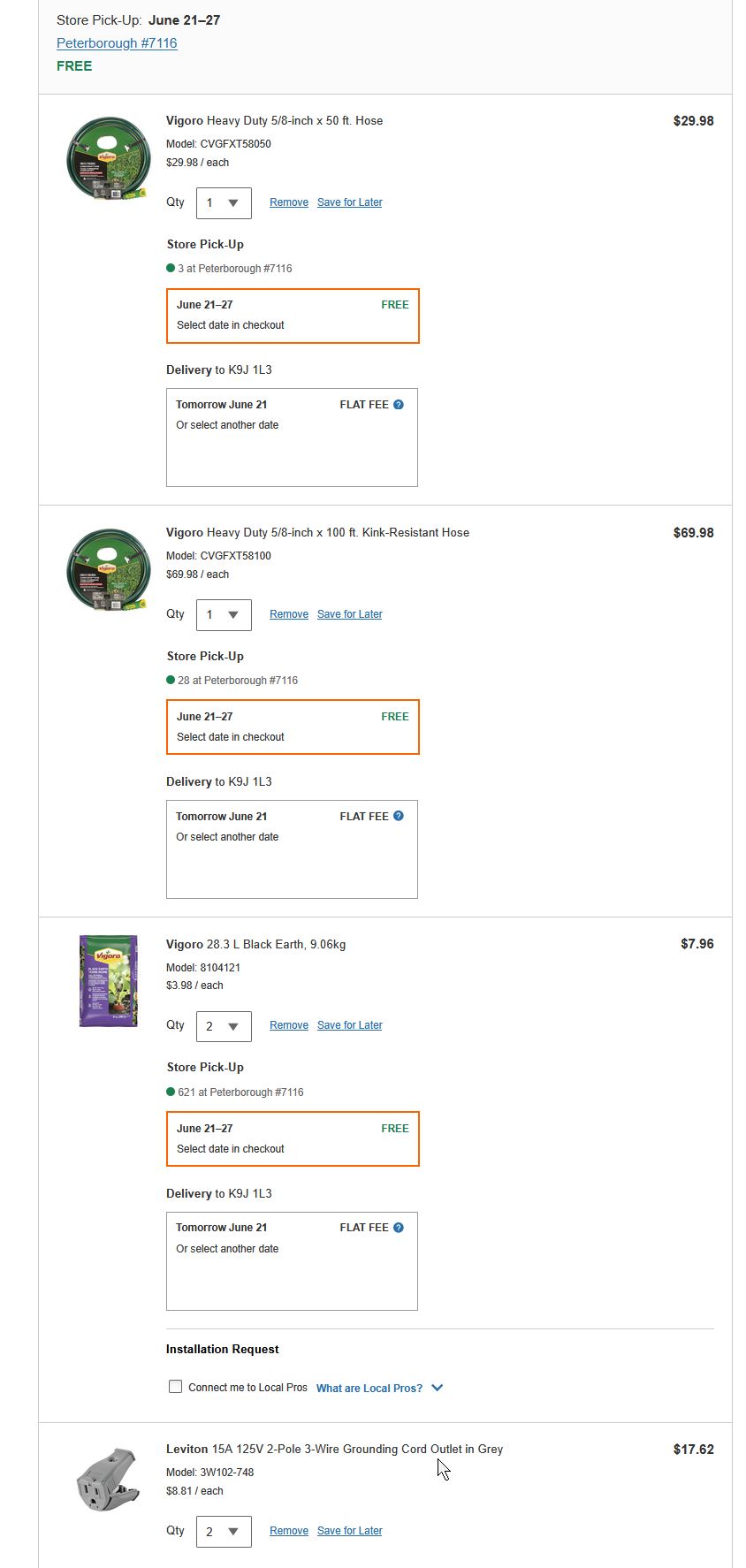Open the 50 ft. hose product image
This screenshot has width=746, height=1568.
[108, 161]
